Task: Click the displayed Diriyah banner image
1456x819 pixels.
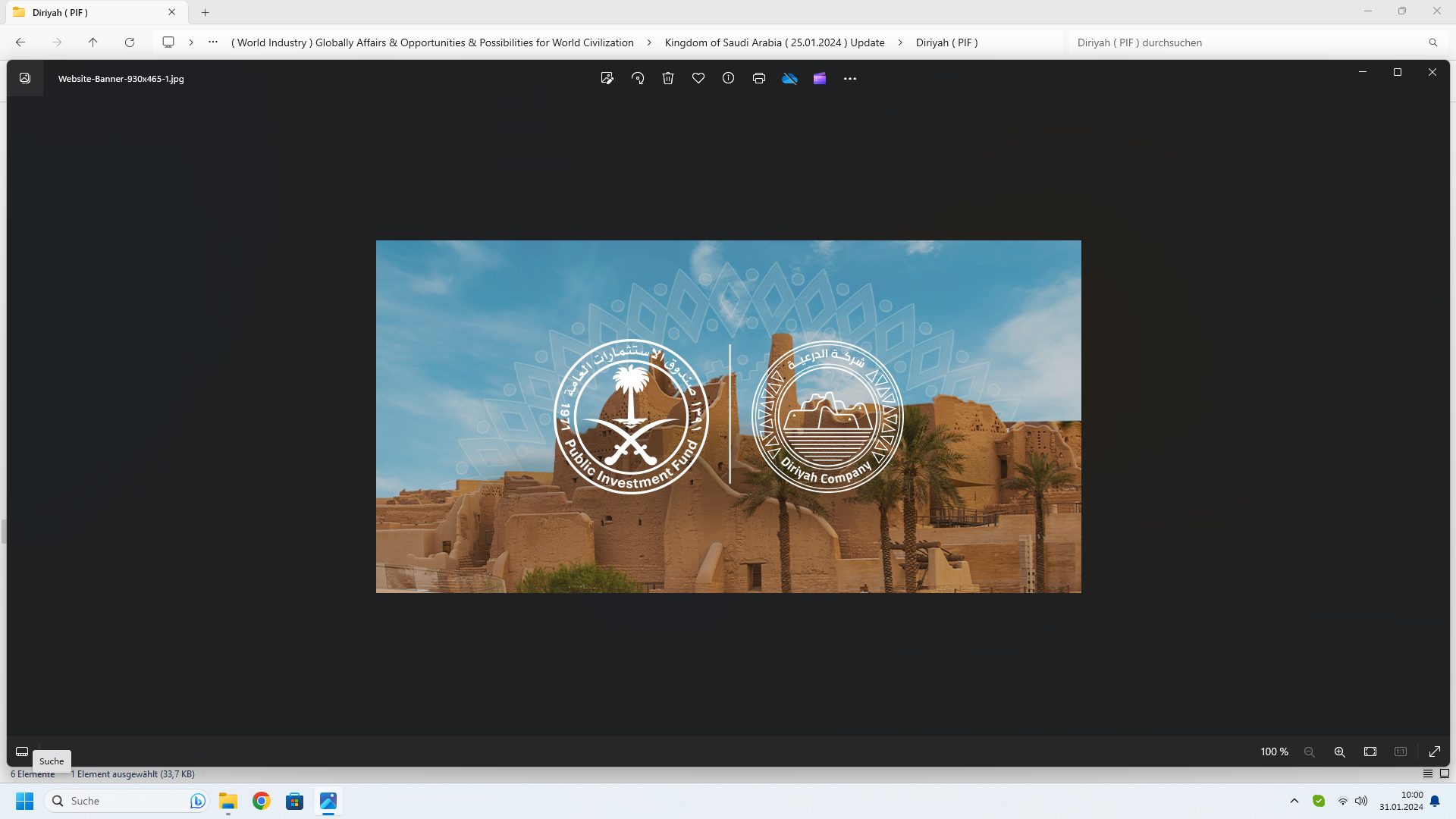Action: click(x=729, y=416)
